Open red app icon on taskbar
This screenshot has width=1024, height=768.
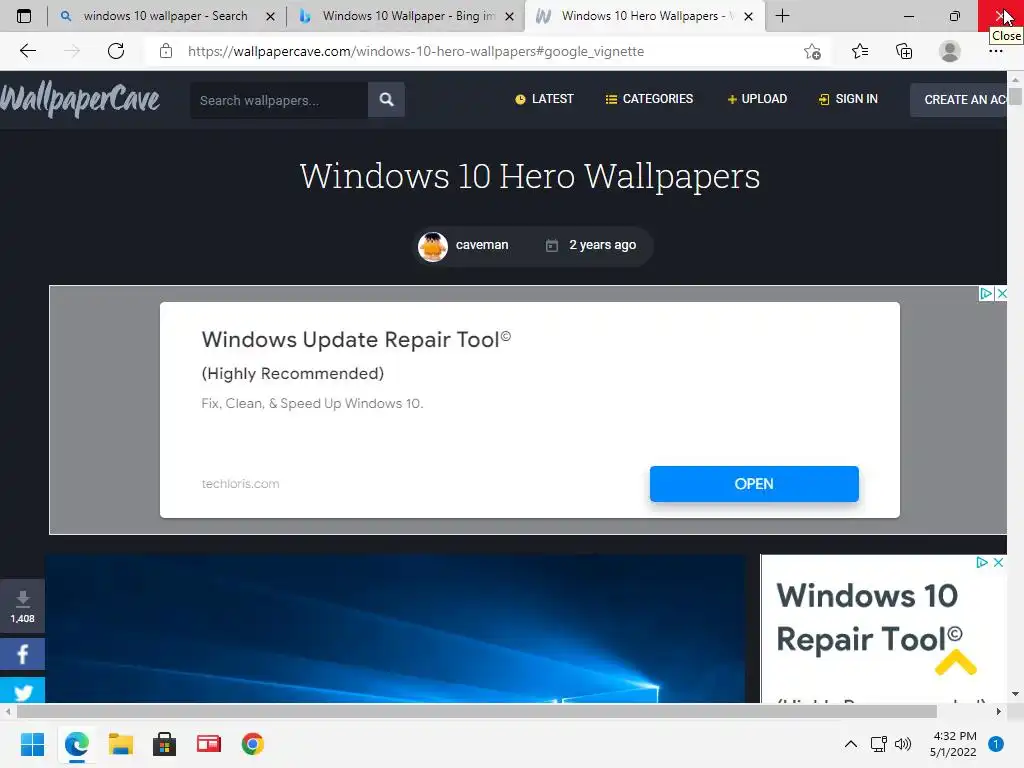pyautogui.click(x=209, y=744)
